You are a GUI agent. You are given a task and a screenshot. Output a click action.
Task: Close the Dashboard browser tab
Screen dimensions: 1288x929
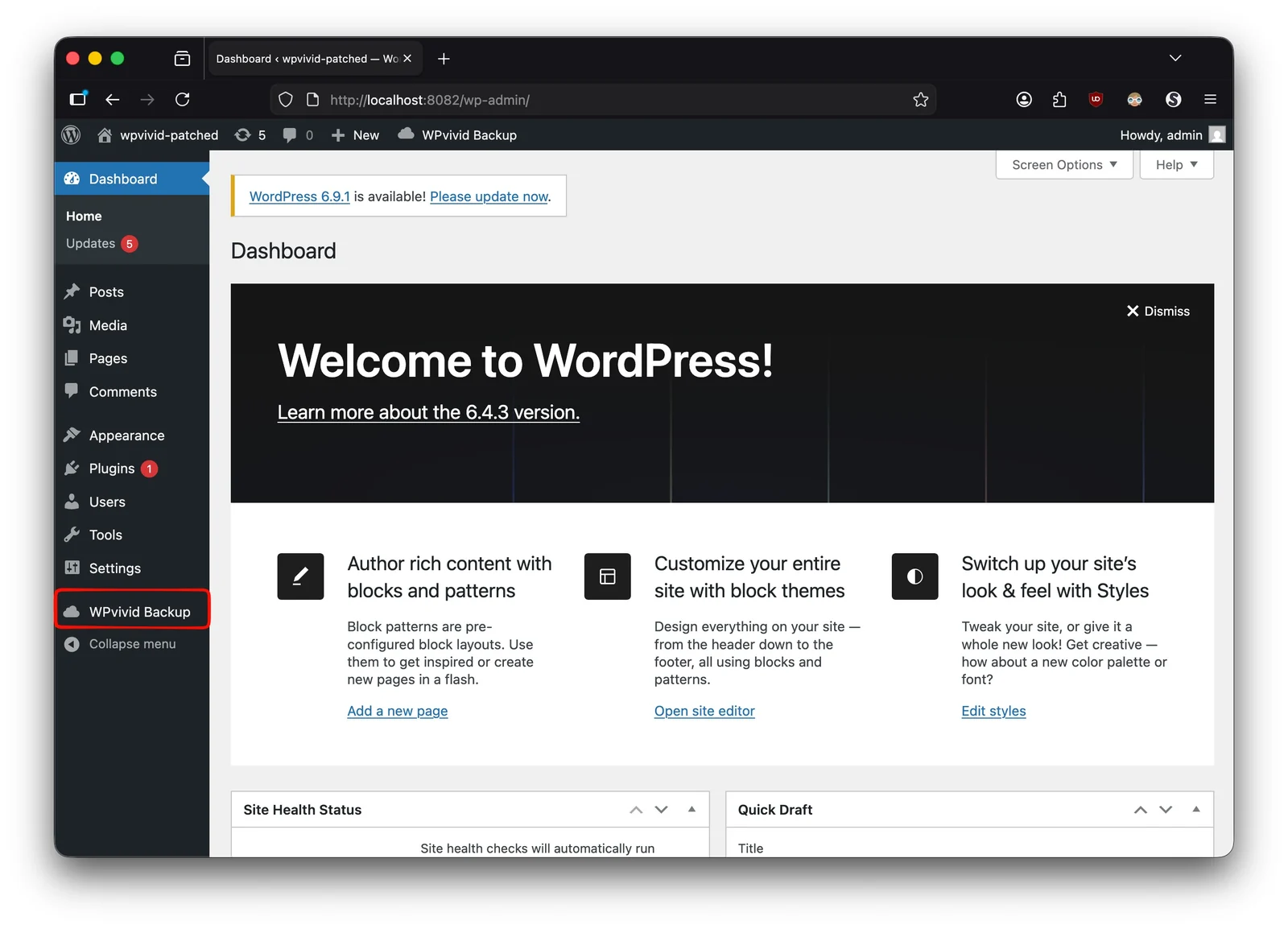click(x=407, y=59)
